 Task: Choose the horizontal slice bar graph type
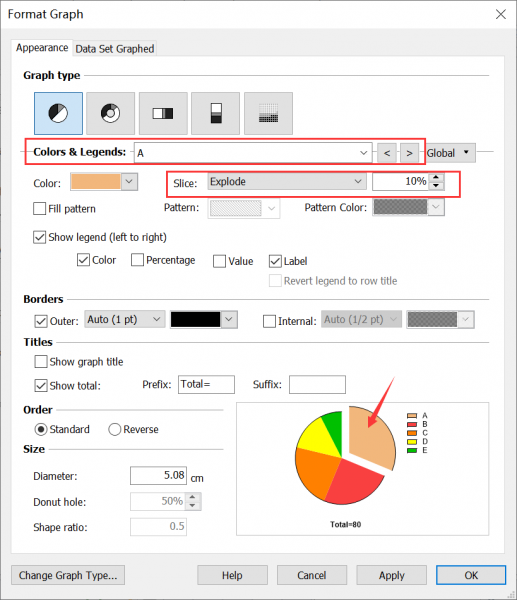point(163,113)
